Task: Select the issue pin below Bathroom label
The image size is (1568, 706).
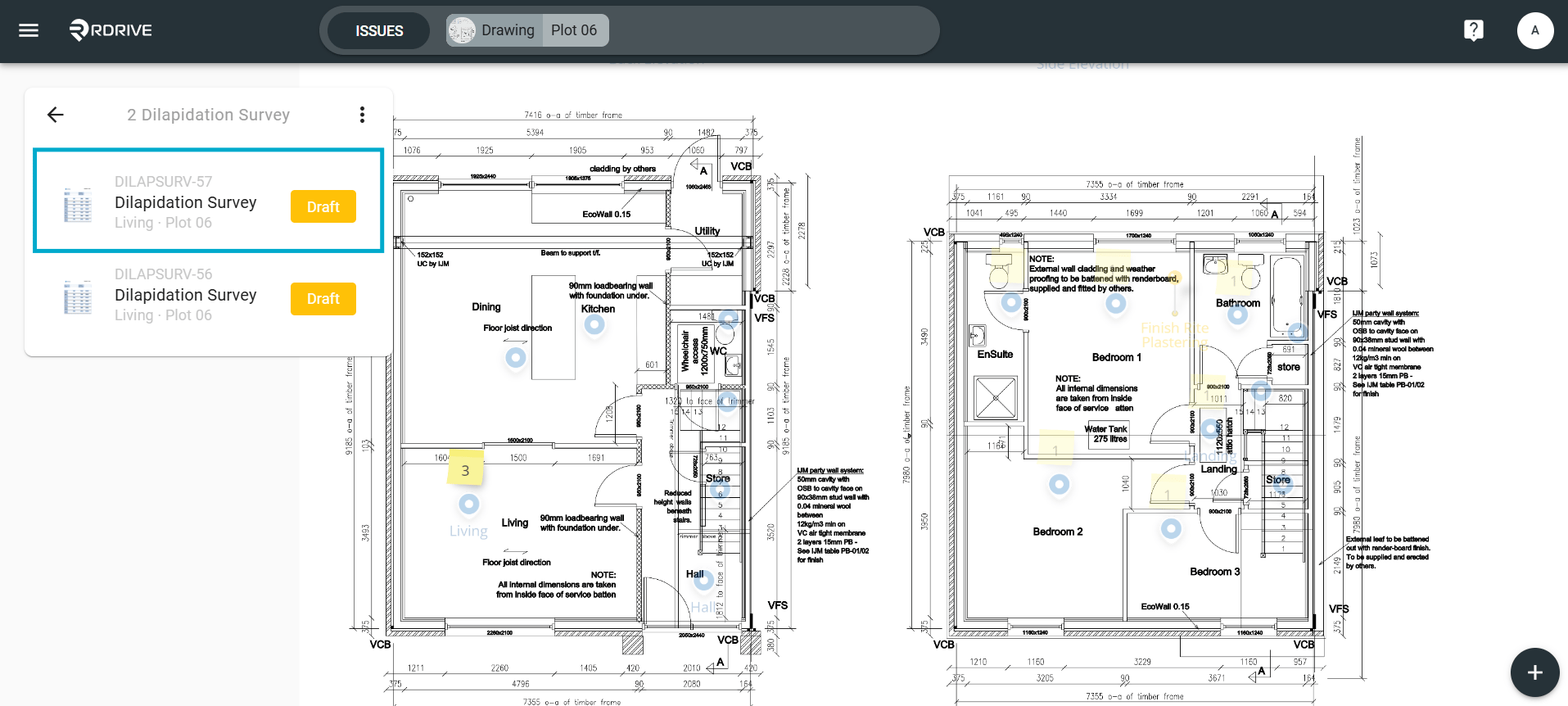Action: [x=1237, y=315]
